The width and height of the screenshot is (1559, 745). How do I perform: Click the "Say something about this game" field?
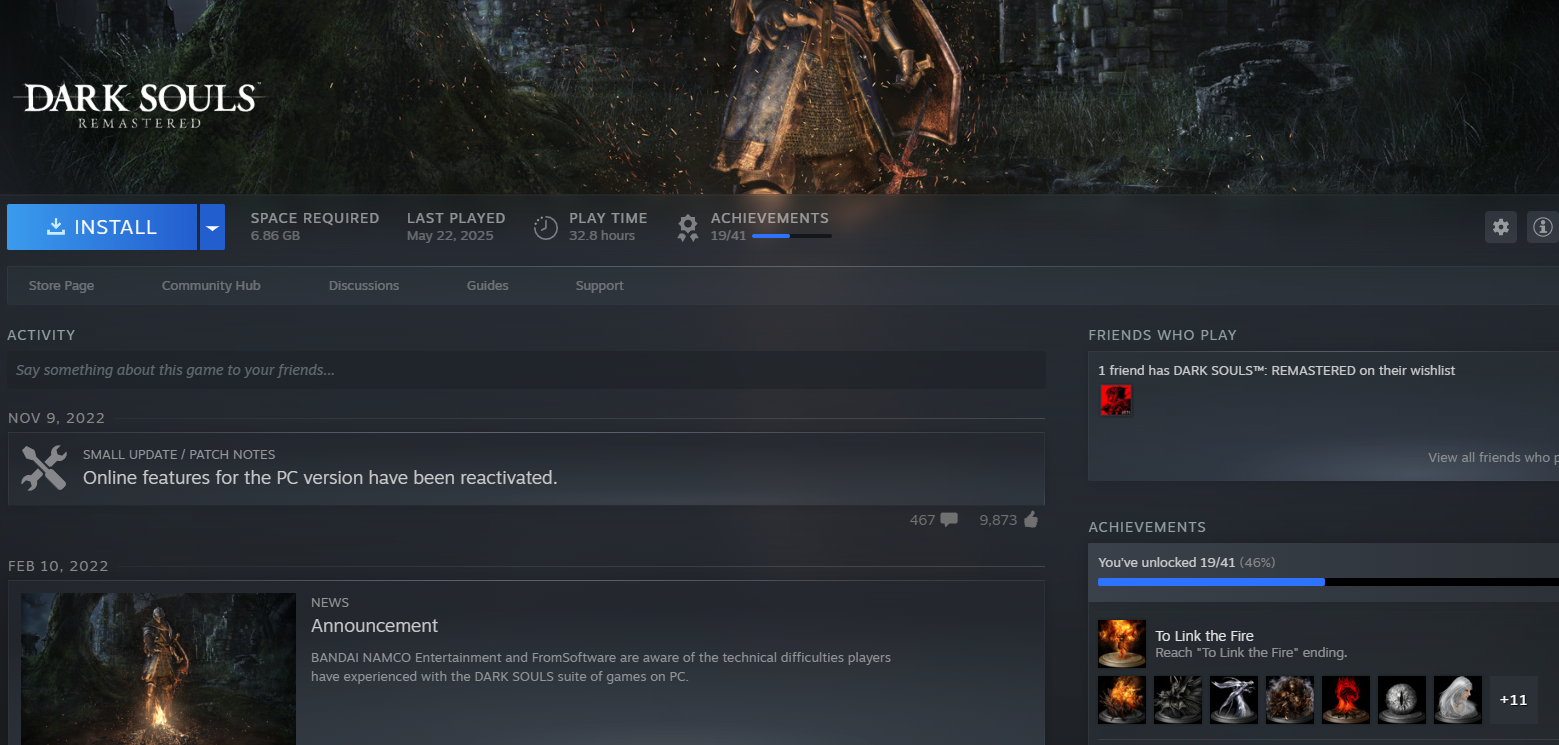click(526, 370)
